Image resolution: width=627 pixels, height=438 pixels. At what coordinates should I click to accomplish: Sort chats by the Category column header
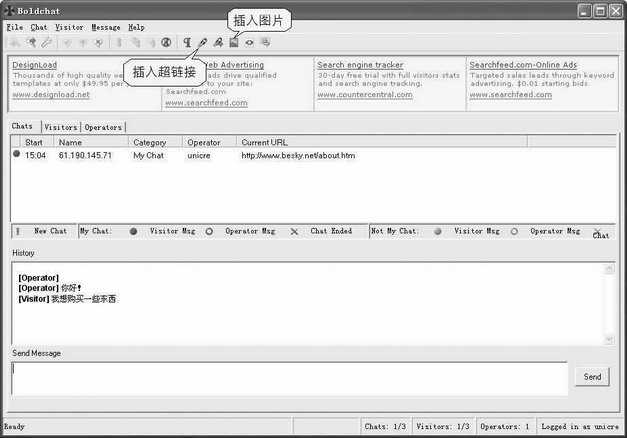[x=150, y=142]
